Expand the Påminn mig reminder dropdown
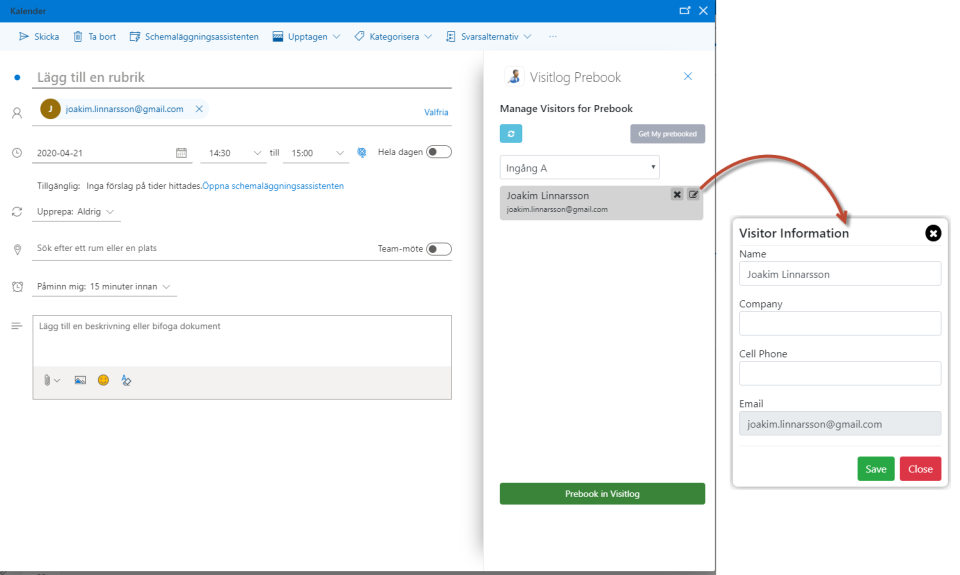 (x=104, y=287)
